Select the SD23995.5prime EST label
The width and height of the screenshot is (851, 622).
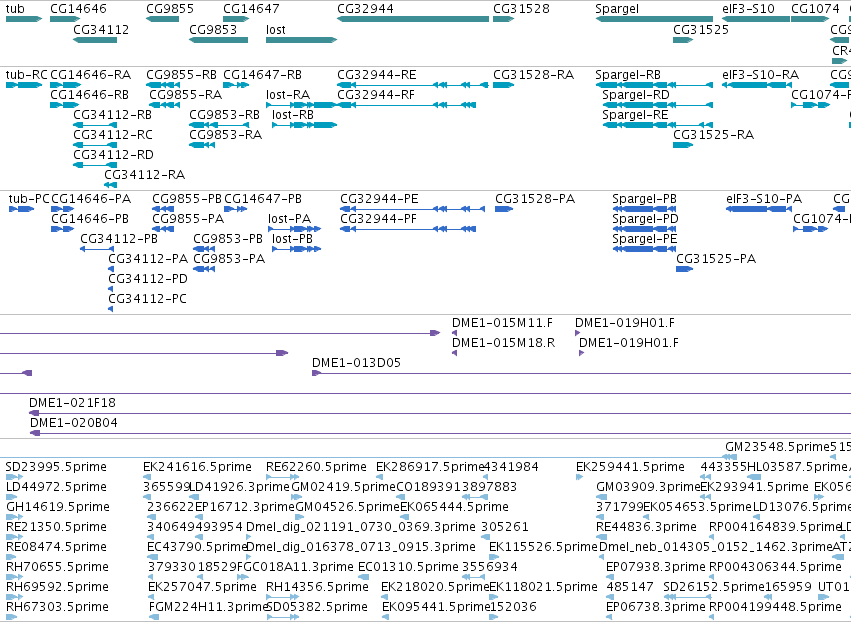pos(56,467)
